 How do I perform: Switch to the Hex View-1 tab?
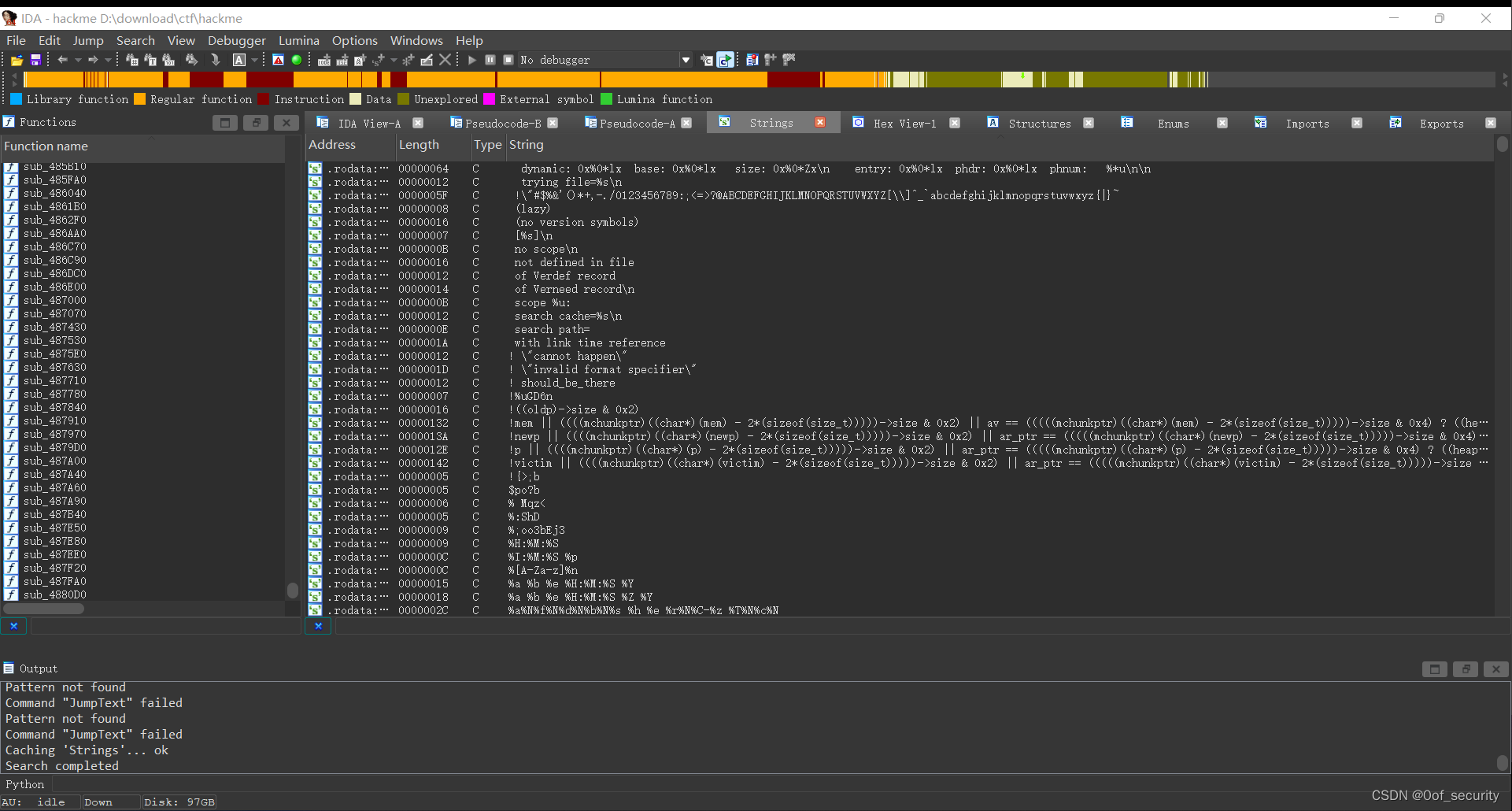(x=904, y=123)
